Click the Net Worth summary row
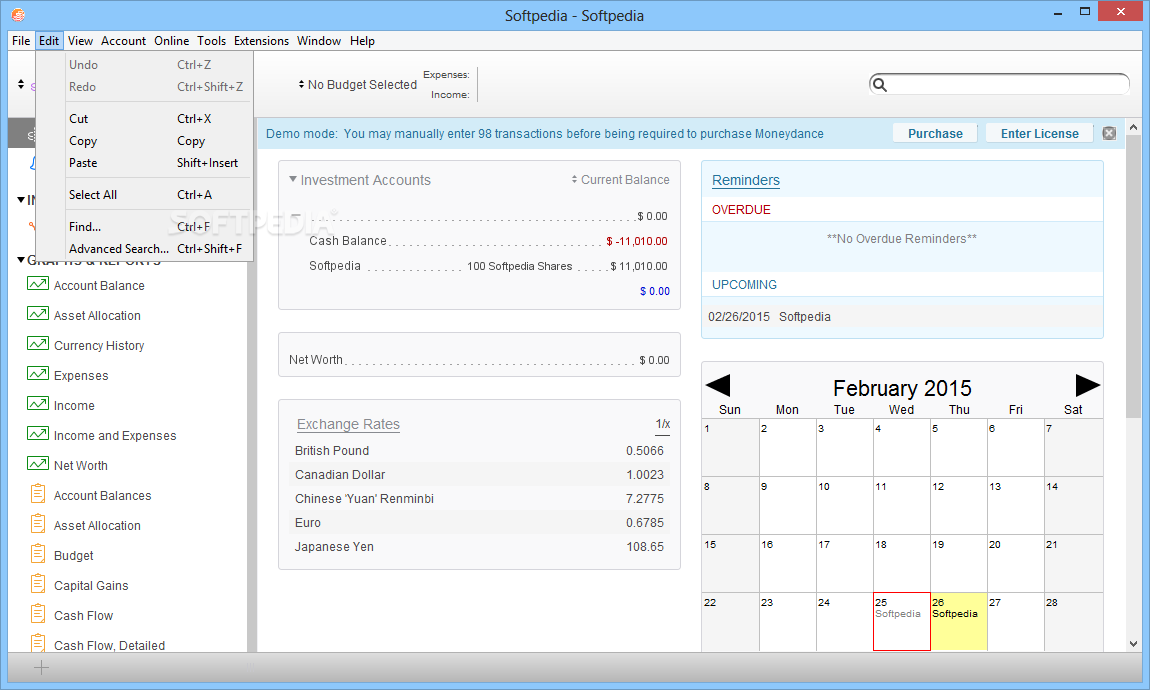Screen dimensions: 1150x690 click(x=479, y=360)
